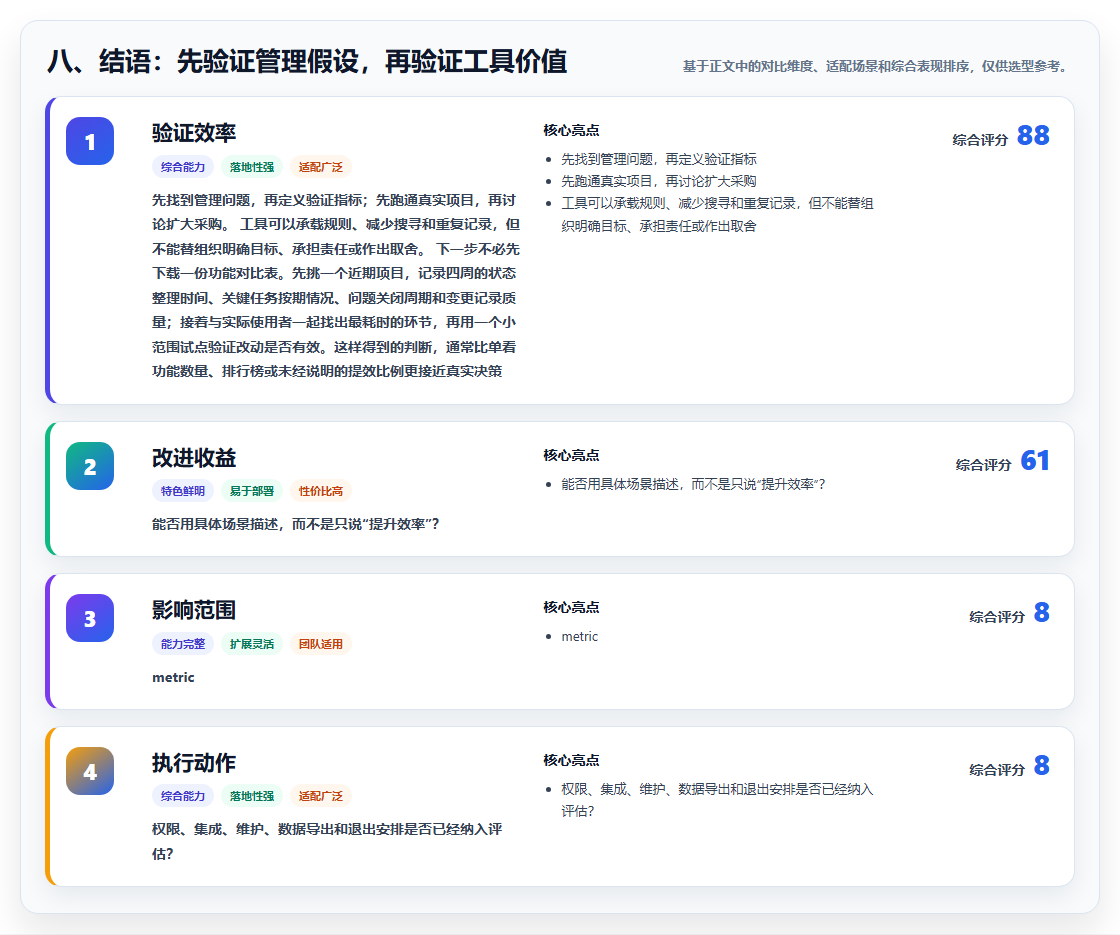Select the 验证效率 card title

[x=194, y=133]
